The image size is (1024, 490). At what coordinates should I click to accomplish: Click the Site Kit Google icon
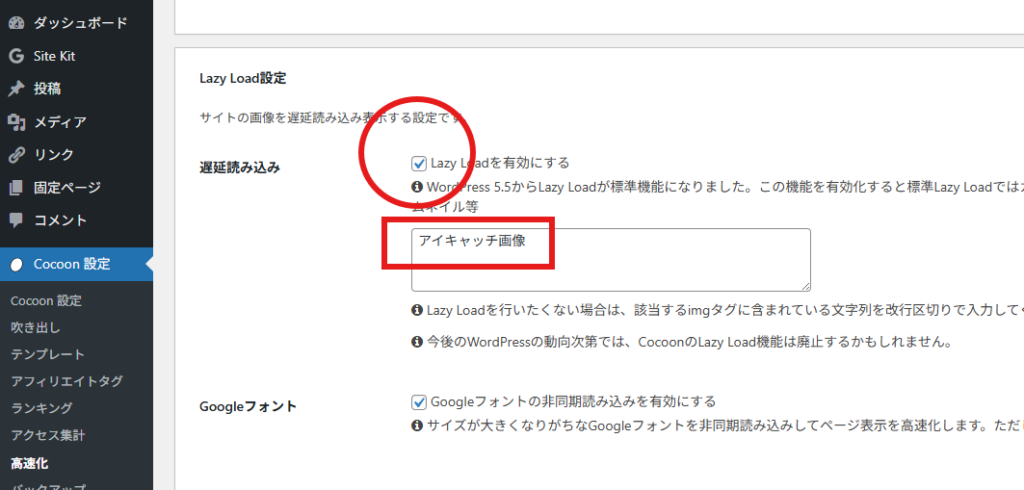pos(16,56)
